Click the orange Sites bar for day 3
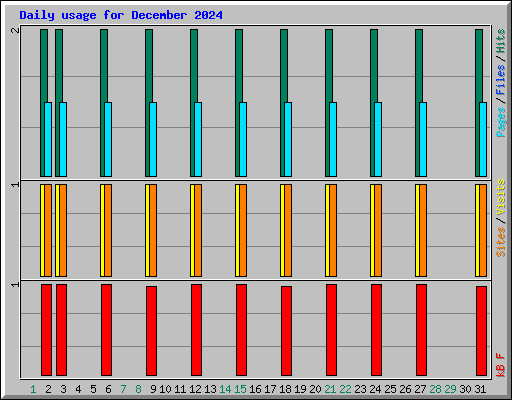 coord(63,230)
